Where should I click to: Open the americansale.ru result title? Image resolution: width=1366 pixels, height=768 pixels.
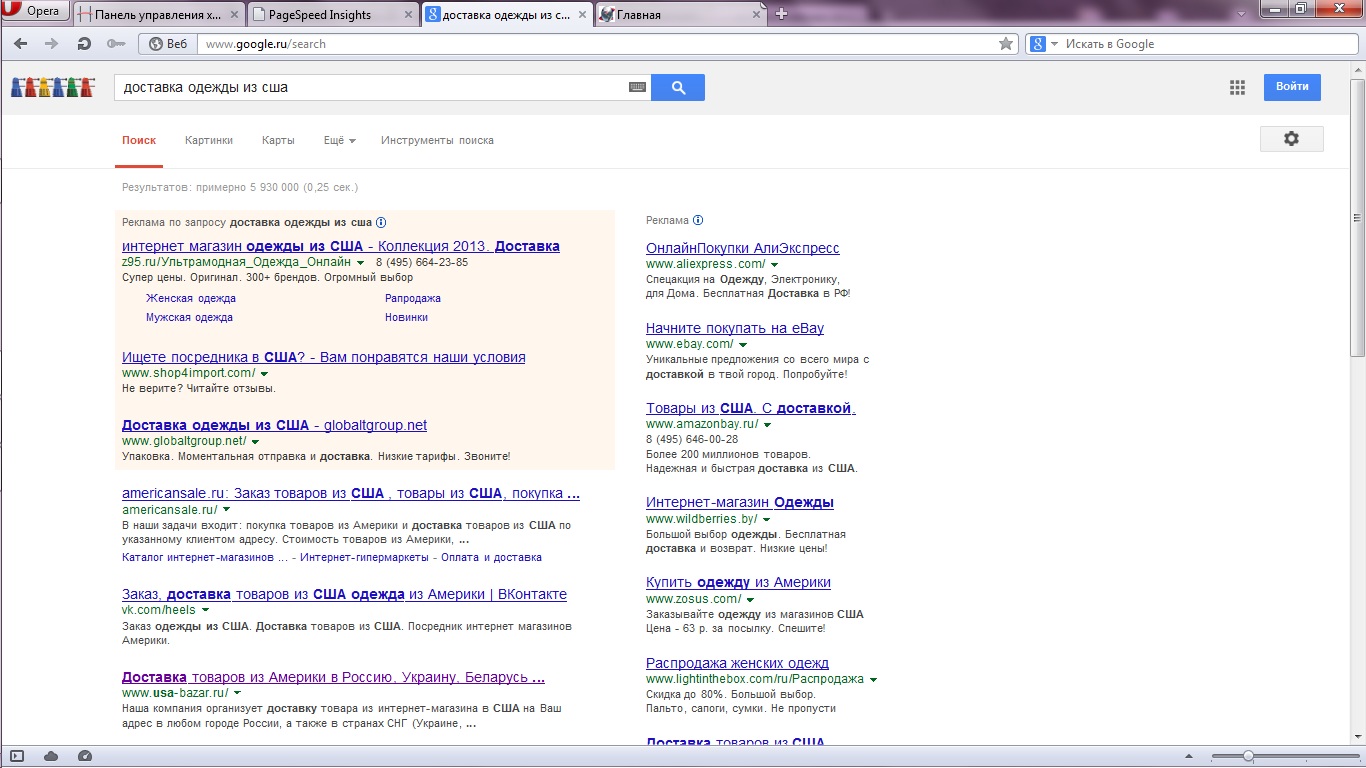coord(351,493)
